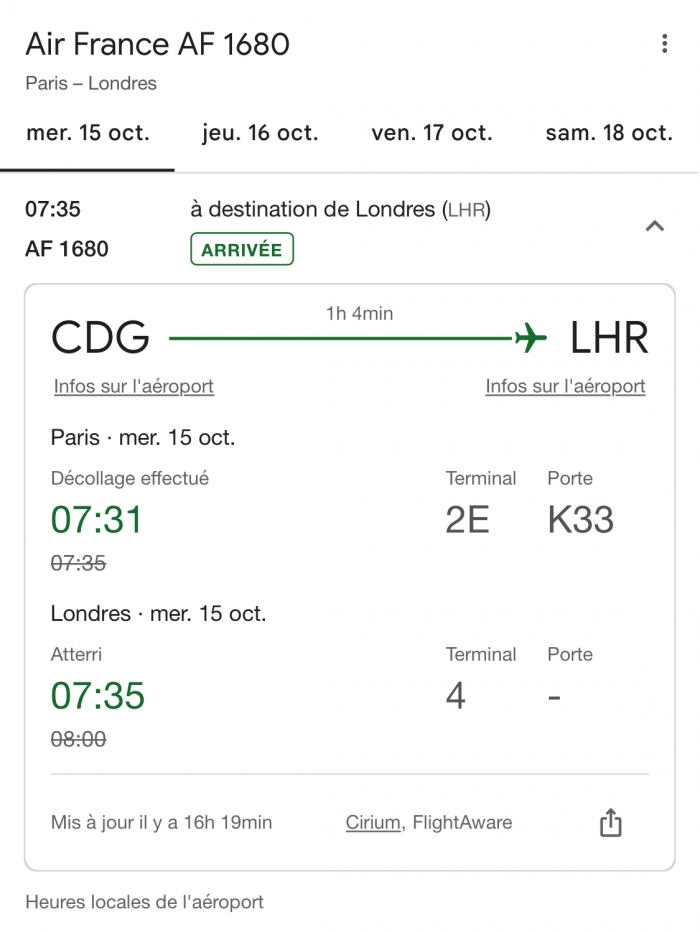Click the green airplane icon
This screenshot has width=700, height=932.
(531, 338)
